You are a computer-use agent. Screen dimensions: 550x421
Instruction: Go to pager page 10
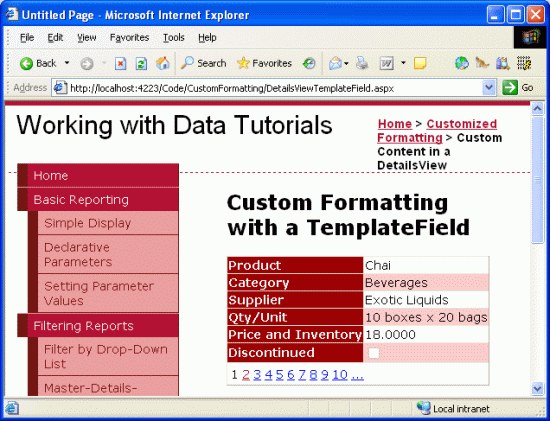[340, 375]
